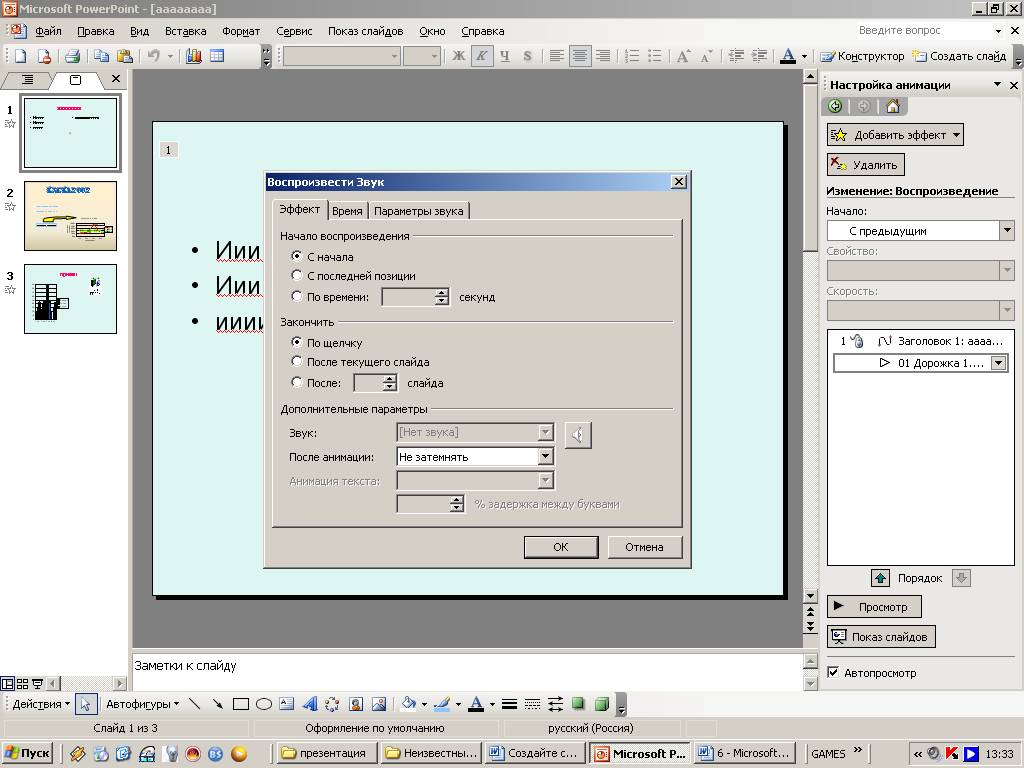Open 'Автофигуры' menu
Screen dimensions: 1024x768
142,704
